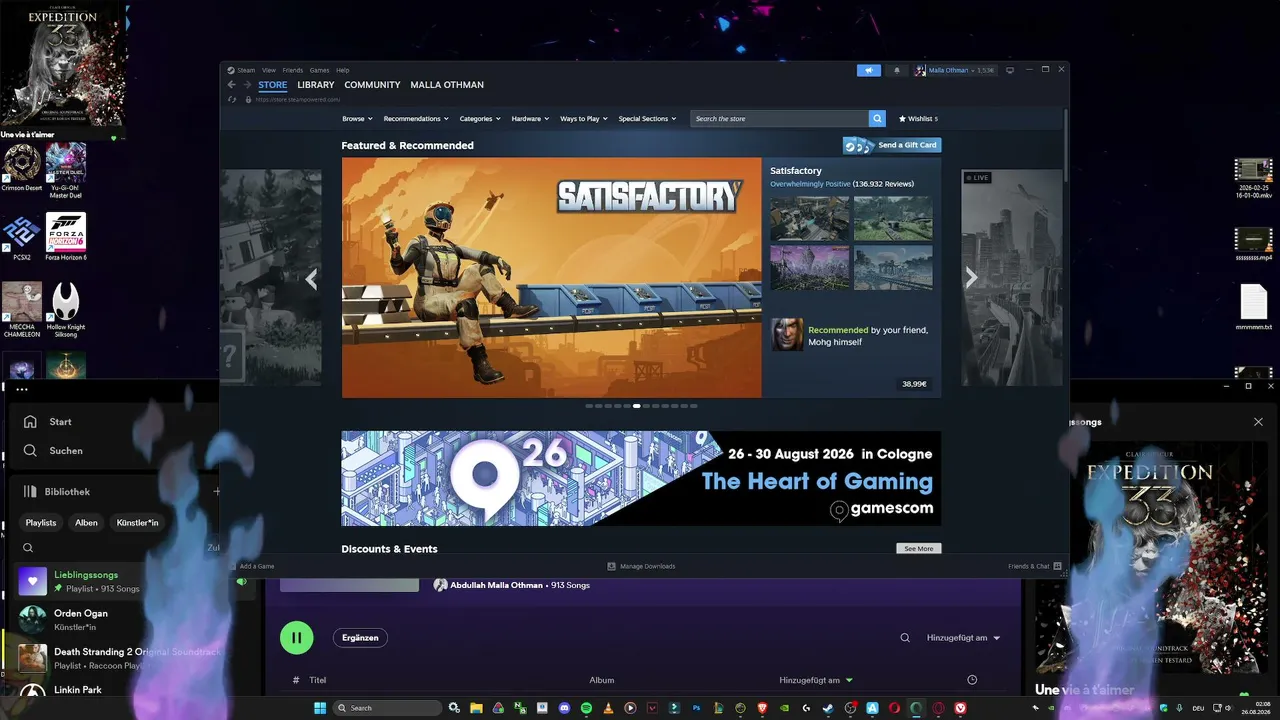Click Send a Gift Card button
The width and height of the screenshot is (1280, 720).
(x=892, y=145)
